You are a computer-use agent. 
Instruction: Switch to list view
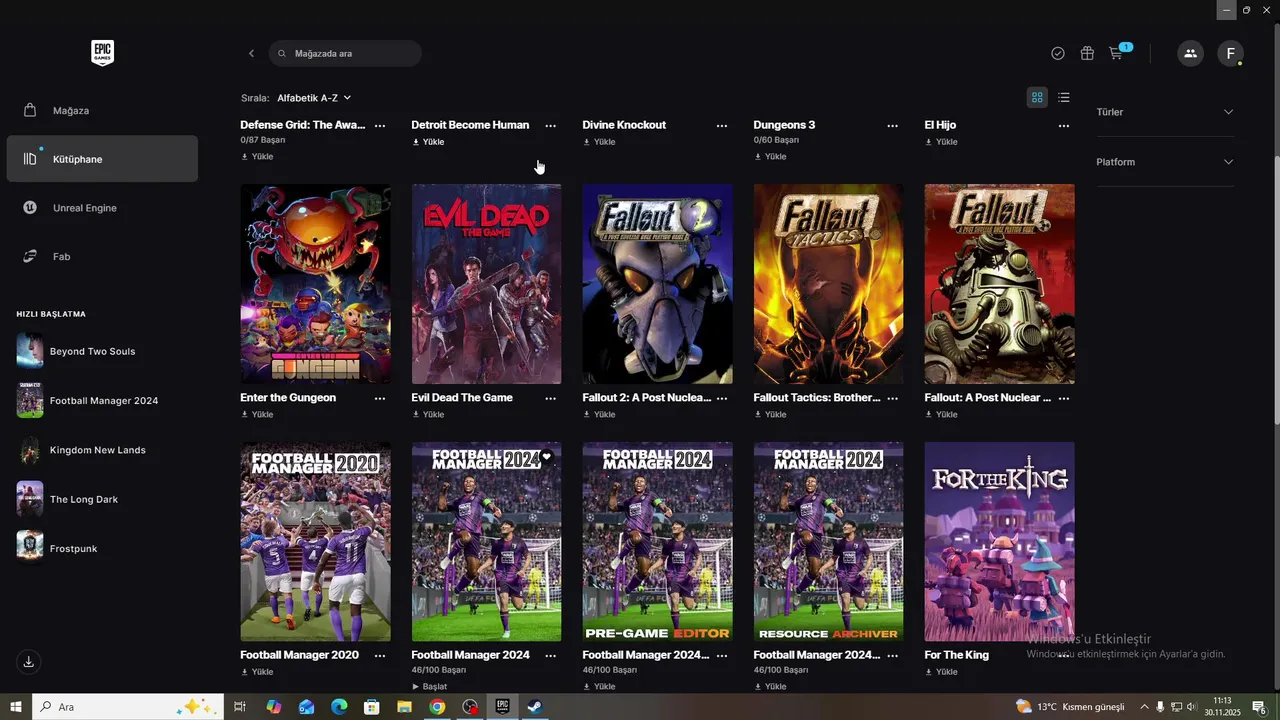(x=1064, y=97)
